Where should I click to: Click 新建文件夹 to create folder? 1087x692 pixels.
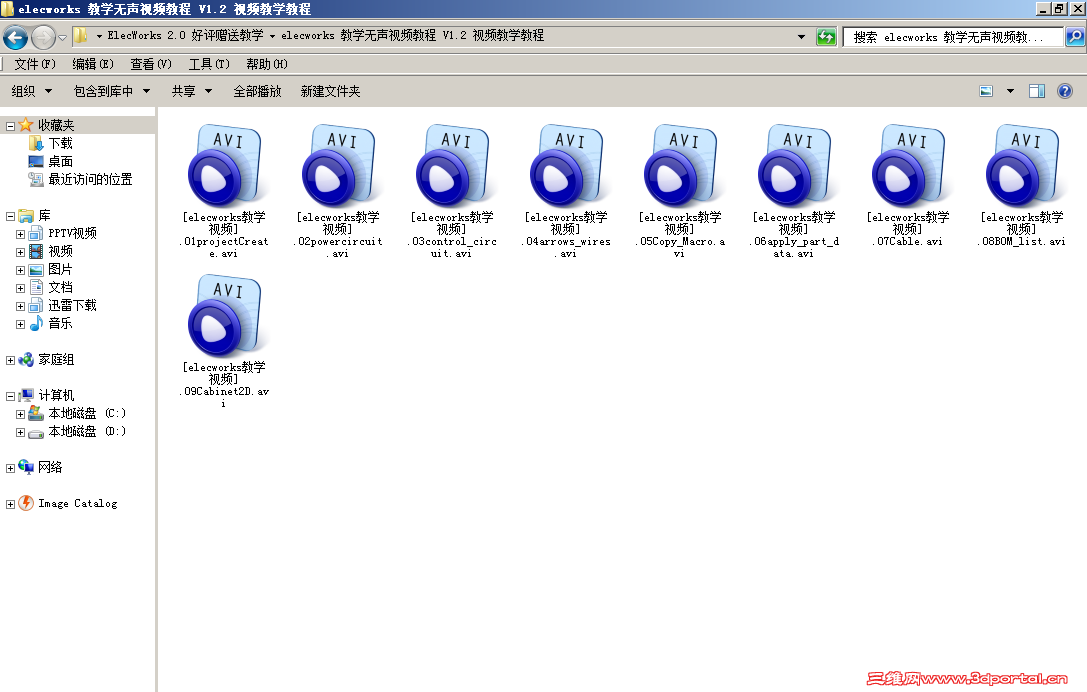click(331, 92)
